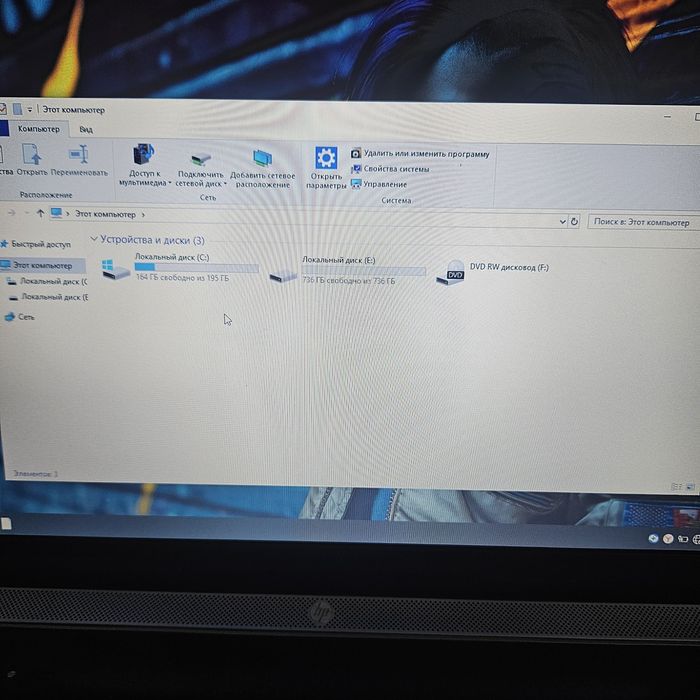Minimize the Этот компьютер window

[x=667, y=117]
